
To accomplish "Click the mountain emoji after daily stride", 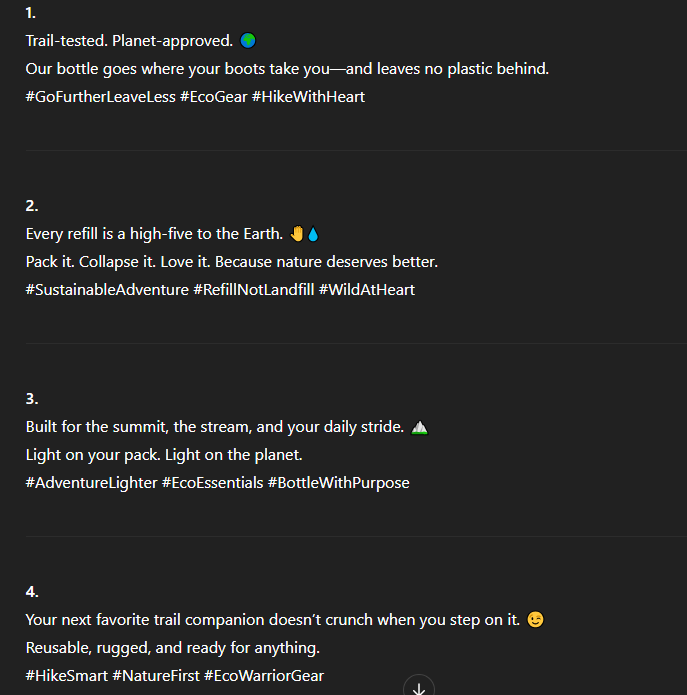I will (x=419, y=427).
